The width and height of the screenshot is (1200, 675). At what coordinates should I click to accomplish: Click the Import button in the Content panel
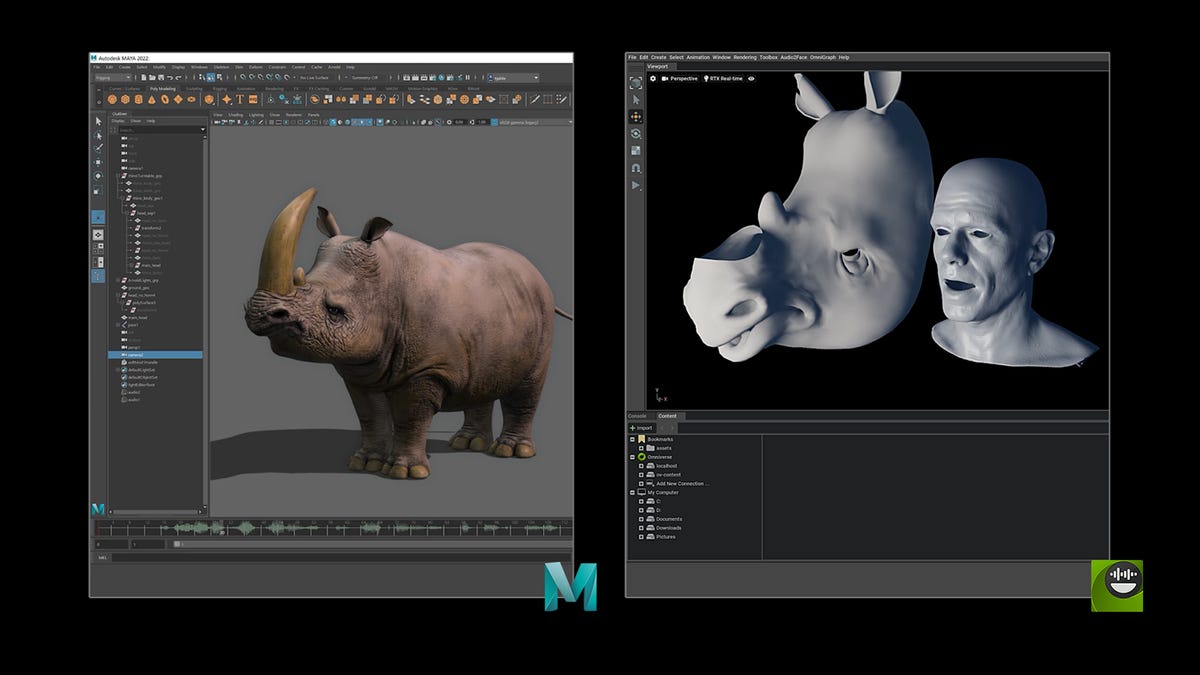[x=641, y=427]
